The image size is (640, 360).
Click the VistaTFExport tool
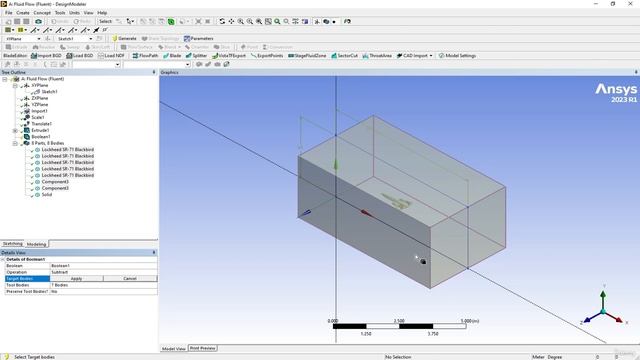pos(229,56)
